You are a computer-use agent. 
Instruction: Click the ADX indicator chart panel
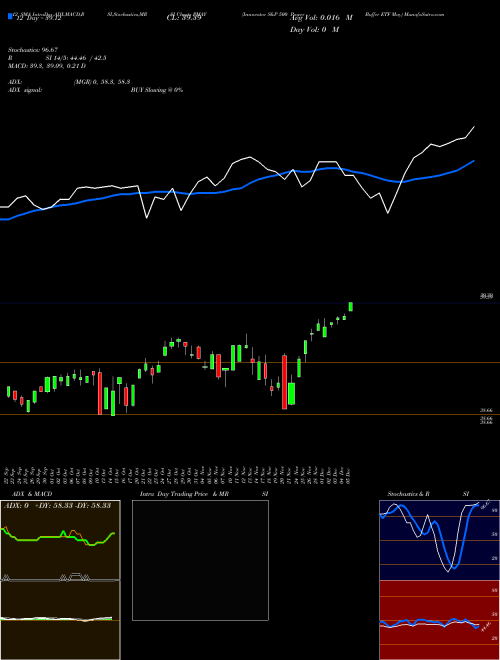pyautogui.click(x=60, y=540)
